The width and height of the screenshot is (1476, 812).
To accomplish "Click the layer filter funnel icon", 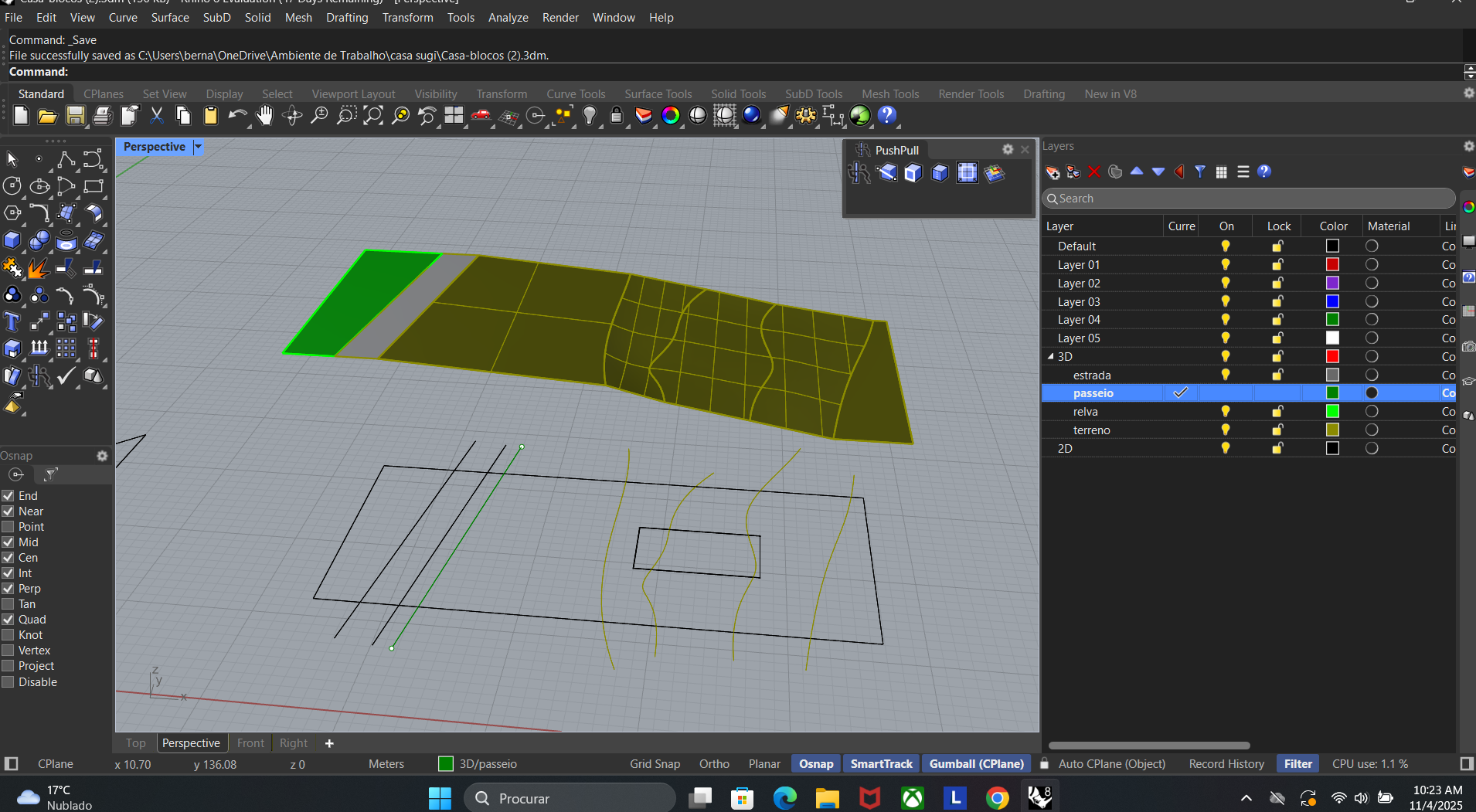I will (x=1200, y=172).
